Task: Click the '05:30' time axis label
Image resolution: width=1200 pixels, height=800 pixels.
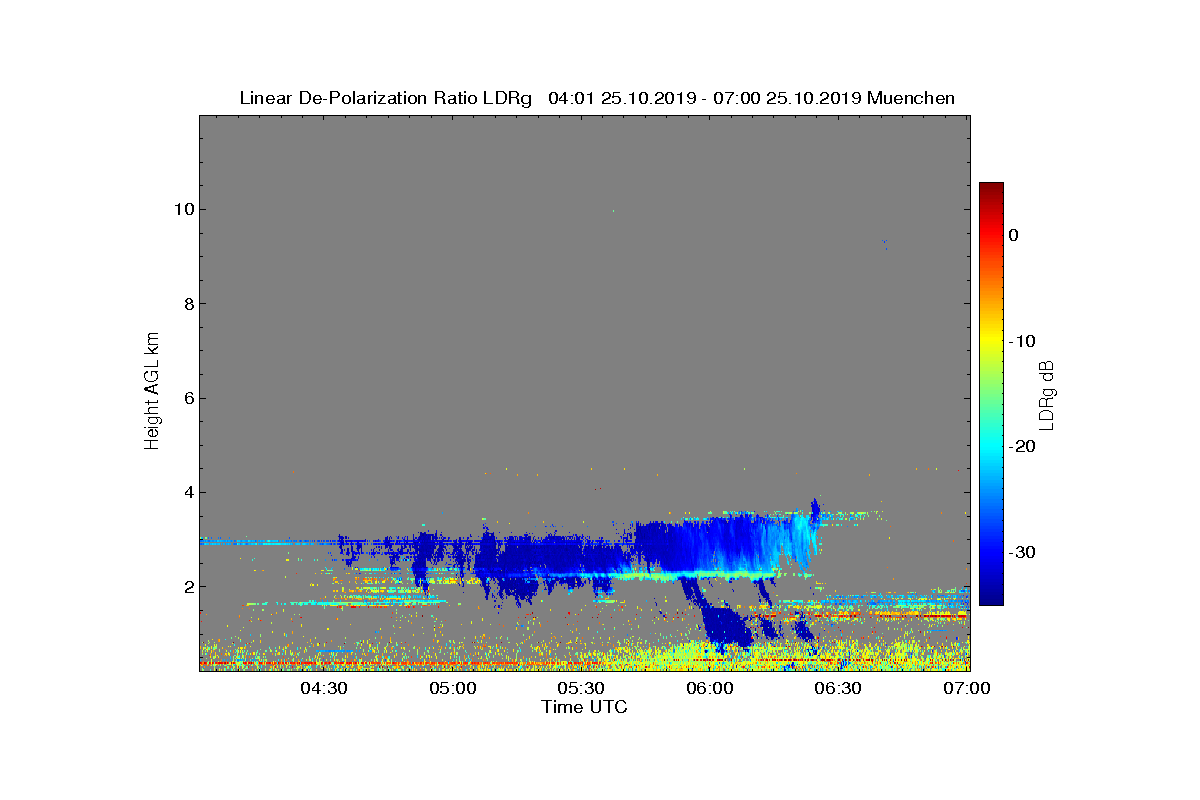Action: point(581,688)
